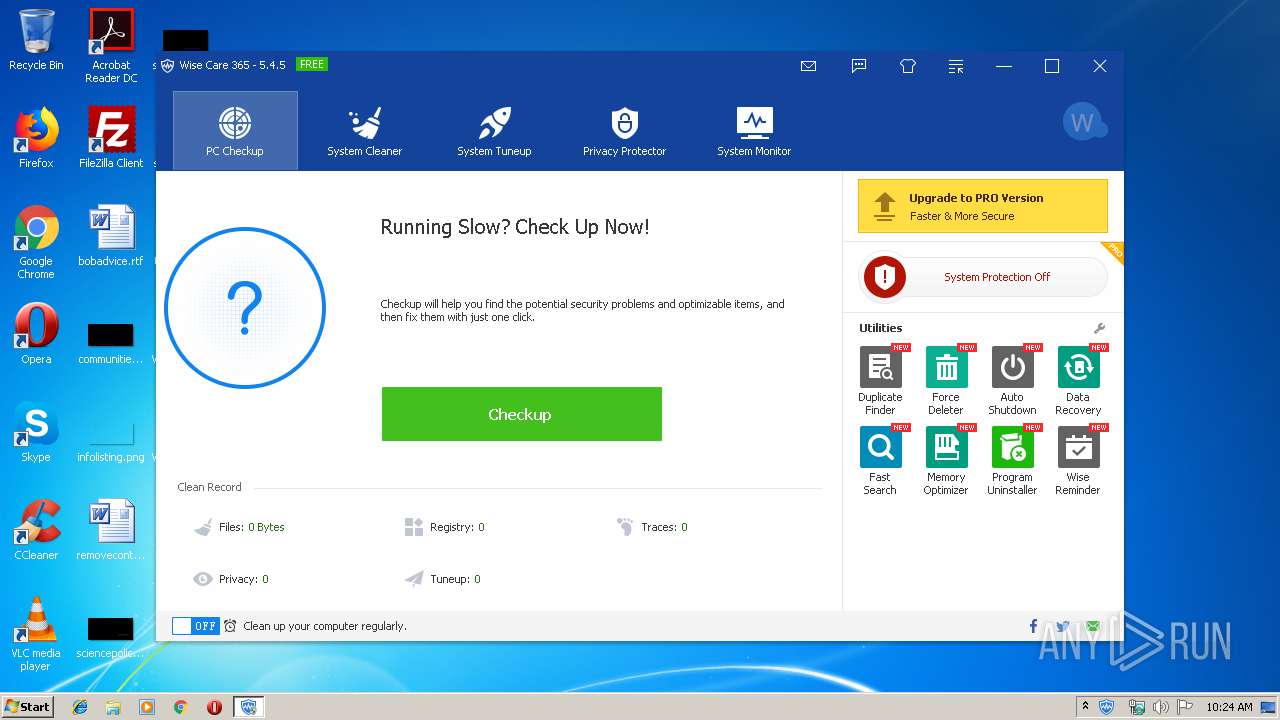The width and height of the screenshot is (1280, 720).
Task: Launch the Data Recovery utility
Action: point(1078,380)
